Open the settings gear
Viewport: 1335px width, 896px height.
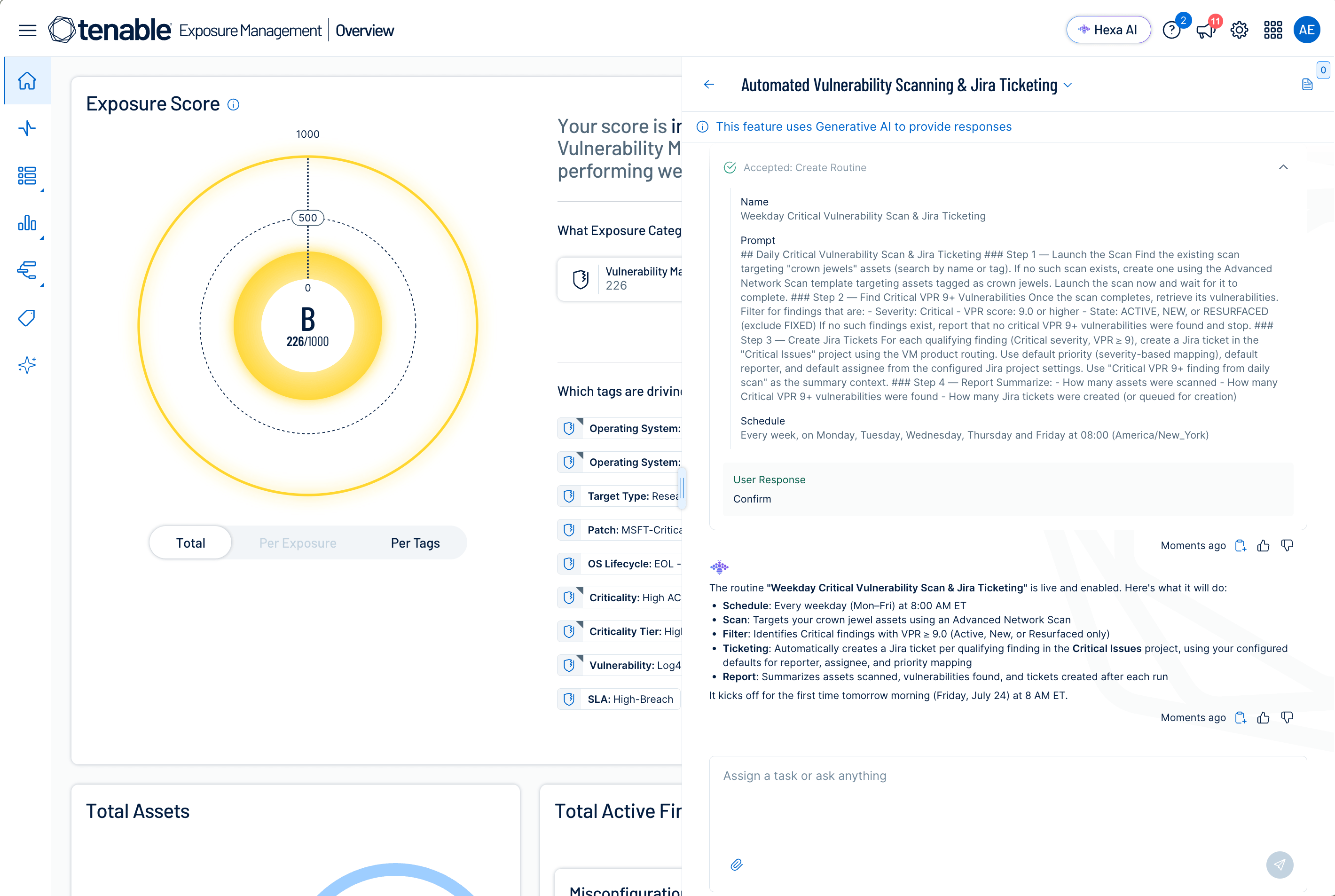pos(1239,30)
